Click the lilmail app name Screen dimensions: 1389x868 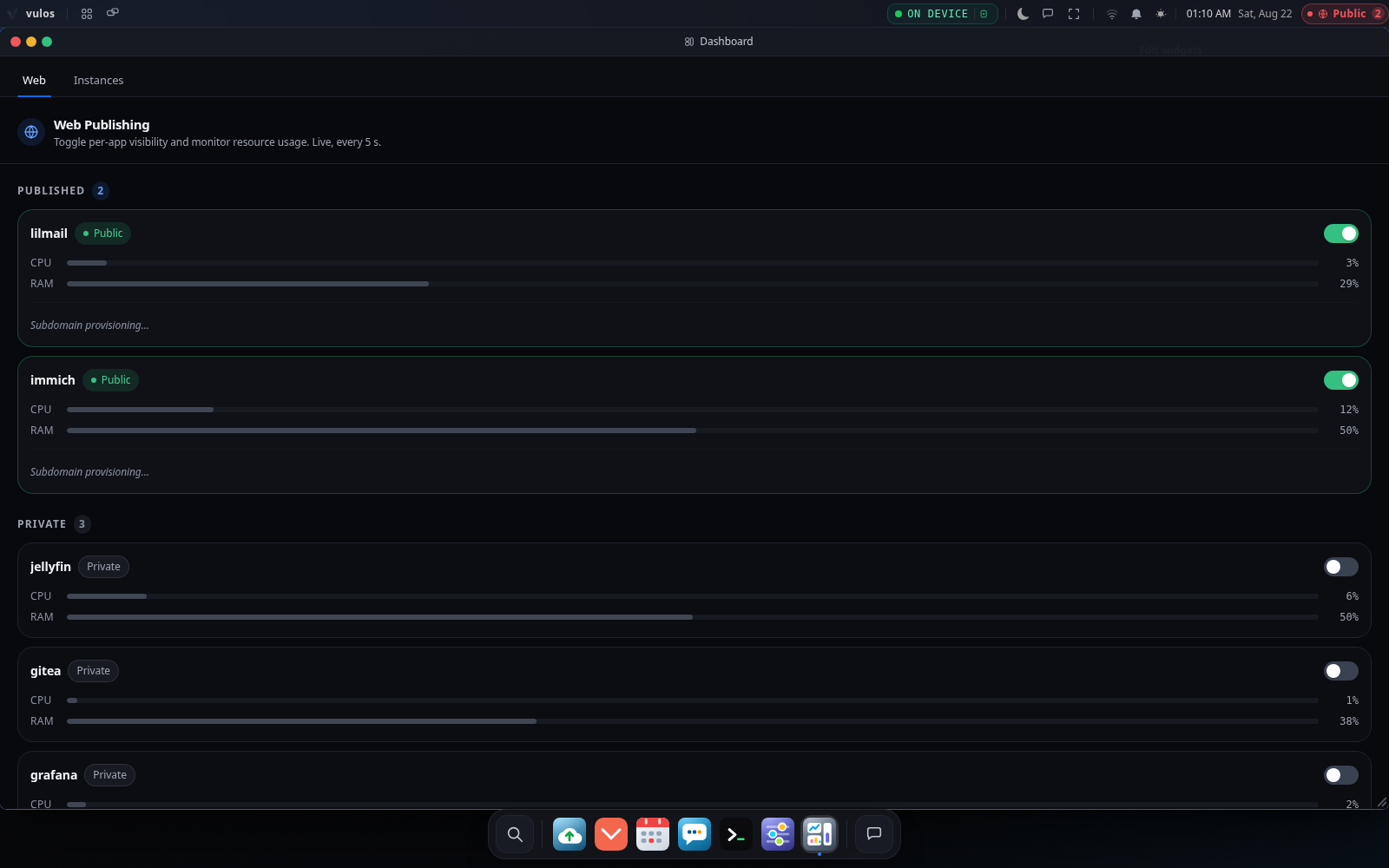click(x=49, y=233)
